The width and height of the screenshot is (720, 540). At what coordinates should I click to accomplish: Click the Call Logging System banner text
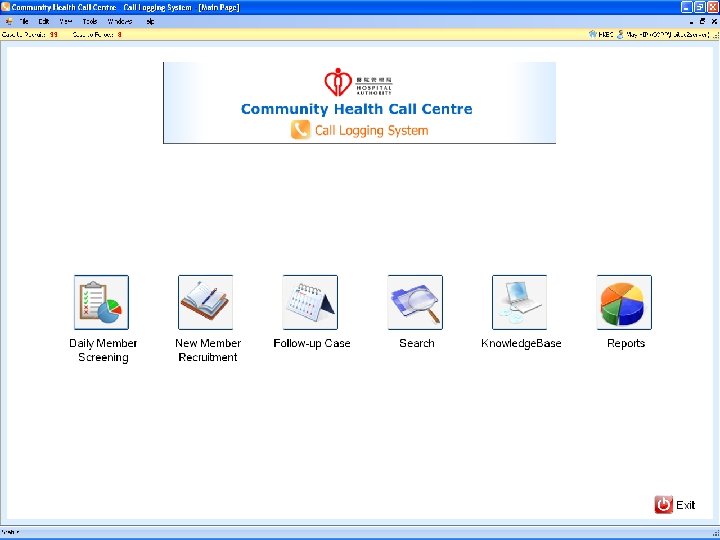pos(371,130)
